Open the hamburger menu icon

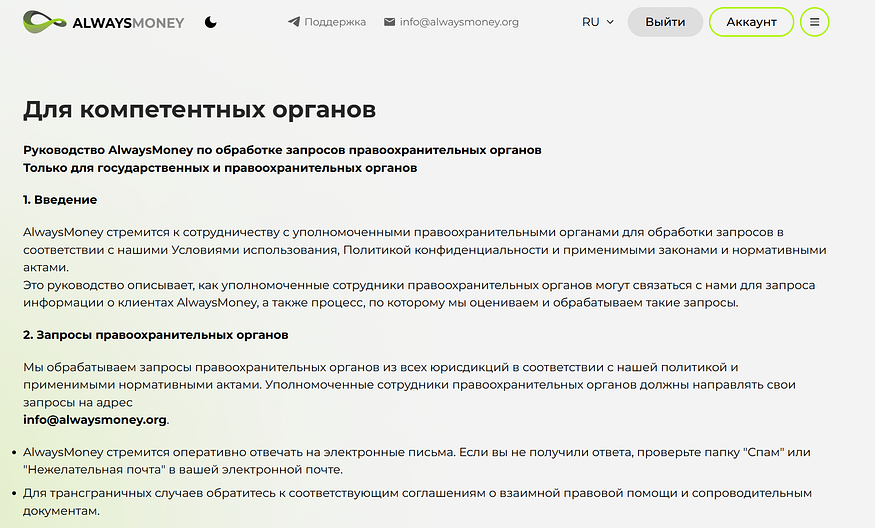pyautogui.click(x=814, y=22)
